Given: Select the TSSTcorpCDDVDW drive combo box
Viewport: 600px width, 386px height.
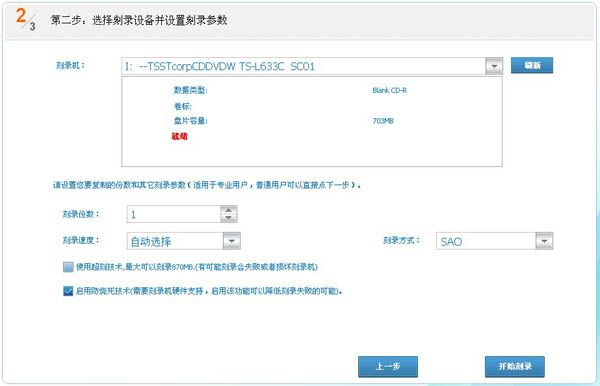Looking at the screenshot, I should [x=312, y=66].
